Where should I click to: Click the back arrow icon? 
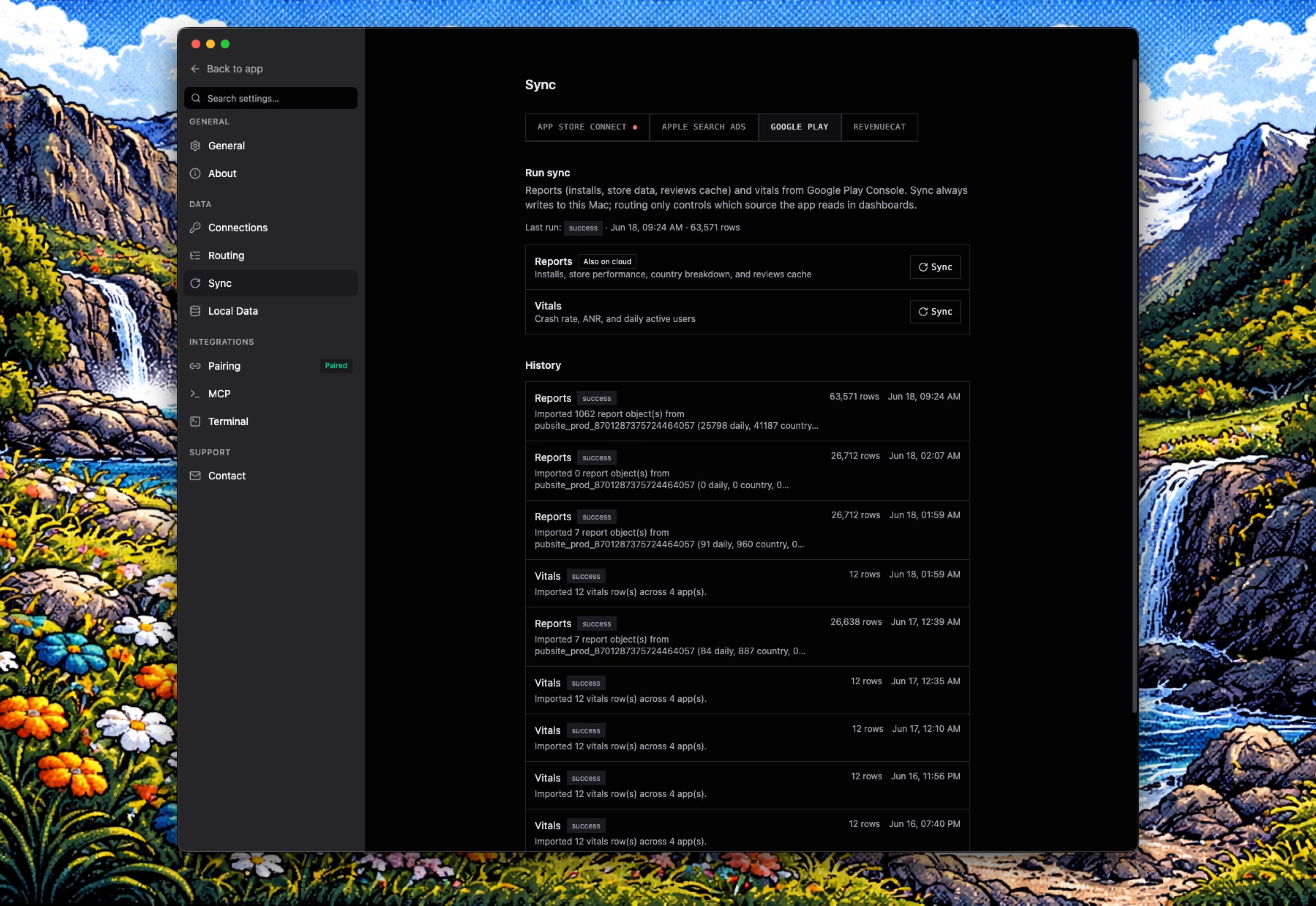pos(195,69)
